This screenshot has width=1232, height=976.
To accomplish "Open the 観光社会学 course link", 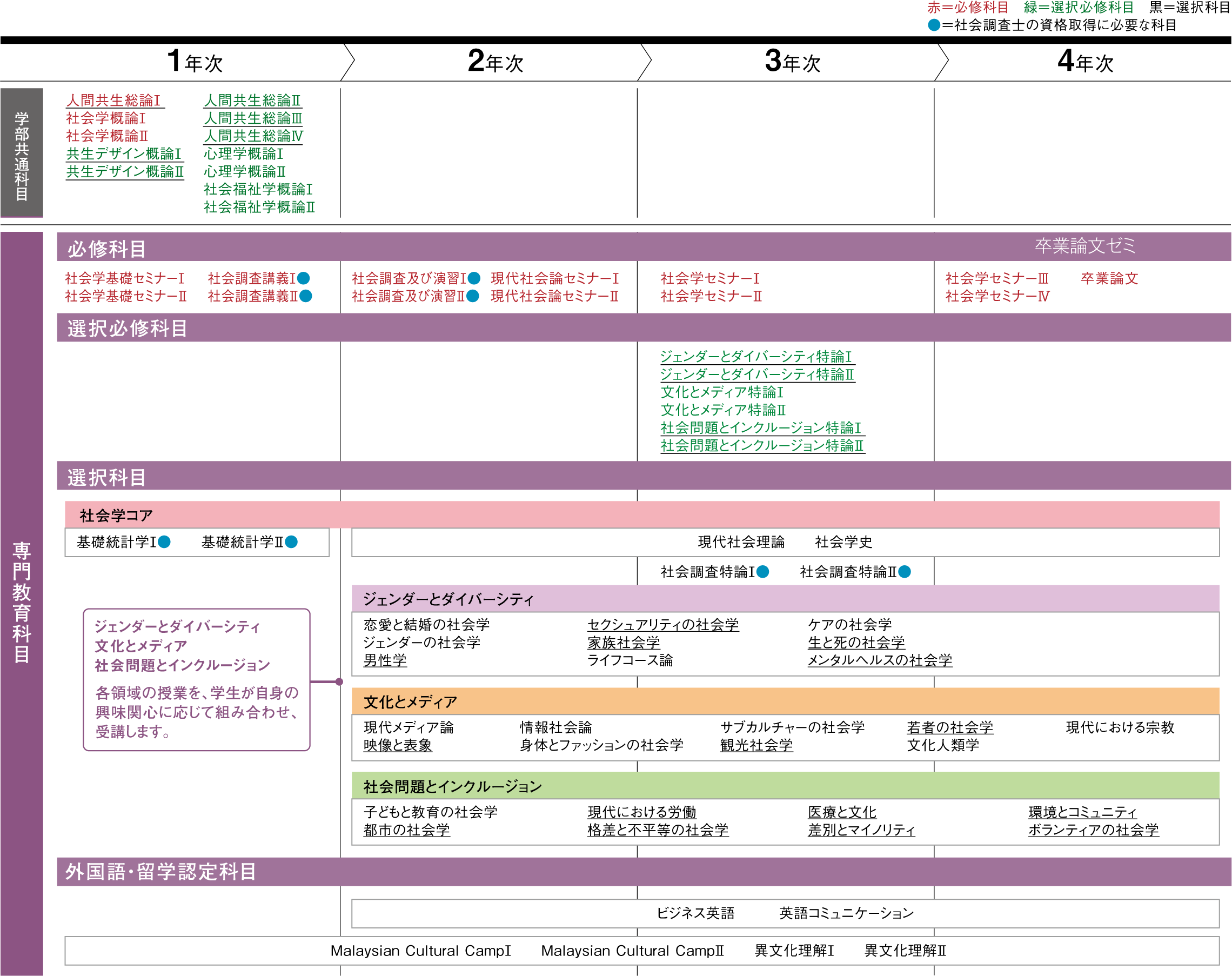I will pos(756,745).
